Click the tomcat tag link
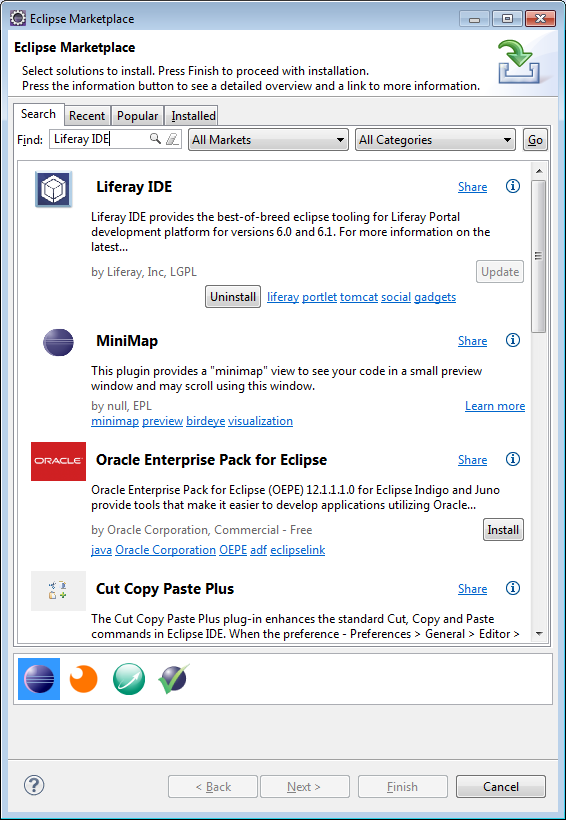Screen dimensions: 566x820 [359, 297]
